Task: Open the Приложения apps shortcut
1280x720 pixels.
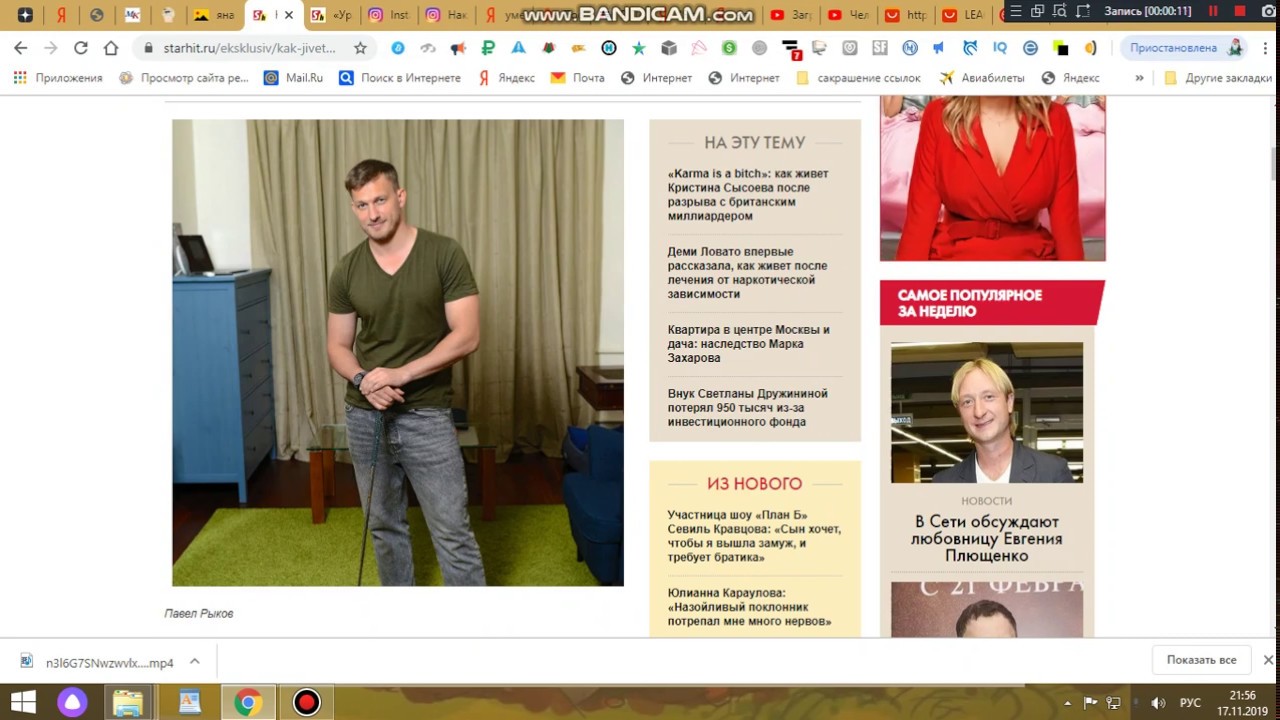Action: tap(57, 78)
